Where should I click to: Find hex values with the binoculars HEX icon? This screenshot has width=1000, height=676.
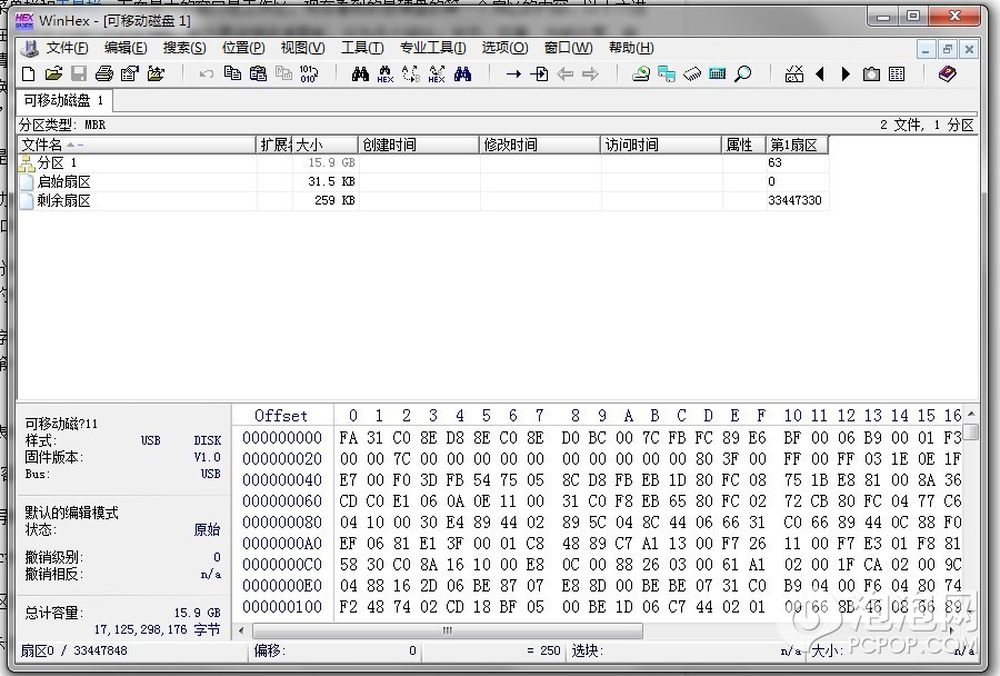(x=385, y=75)
